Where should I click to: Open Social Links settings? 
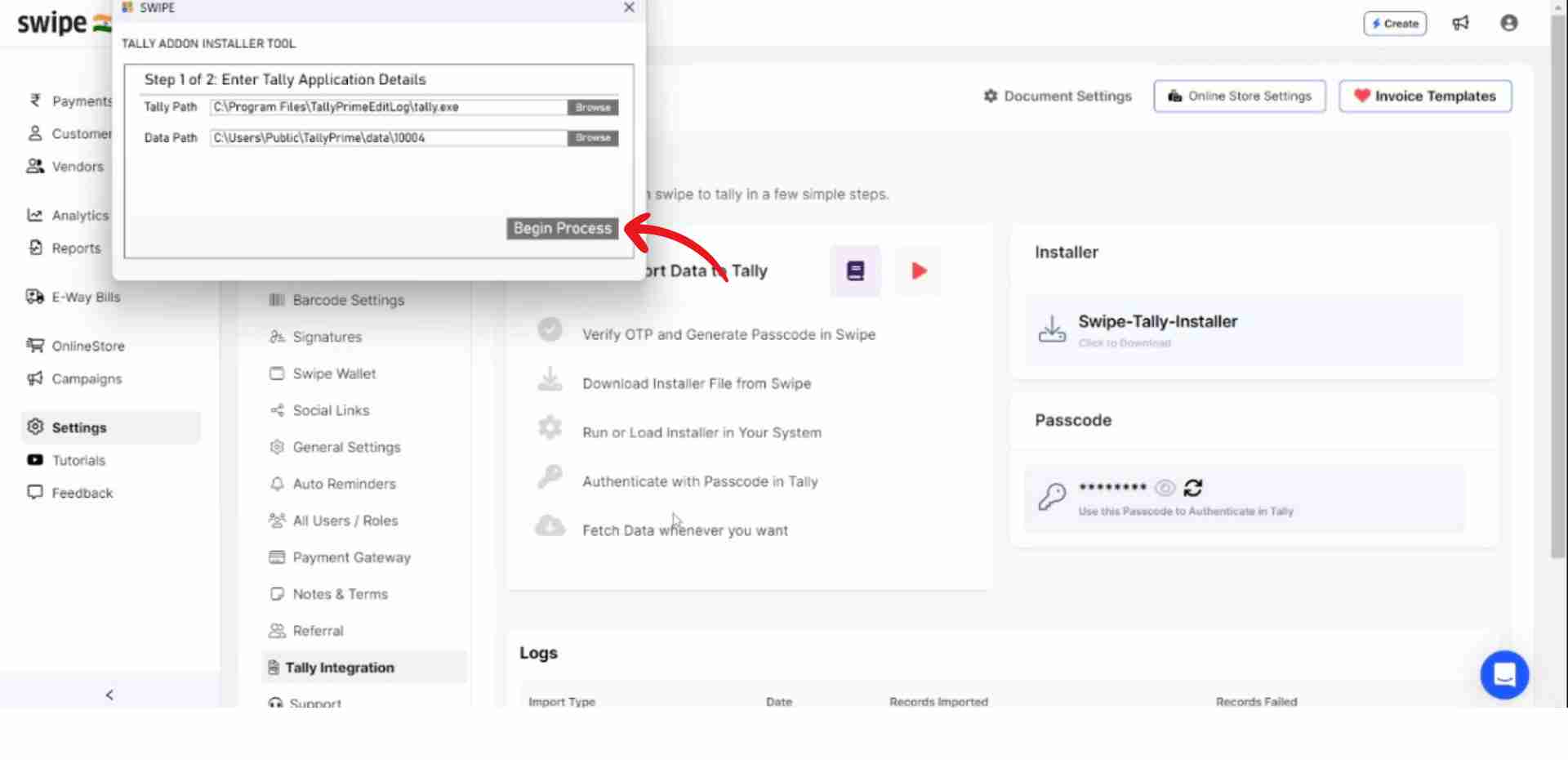pos(319,410)
